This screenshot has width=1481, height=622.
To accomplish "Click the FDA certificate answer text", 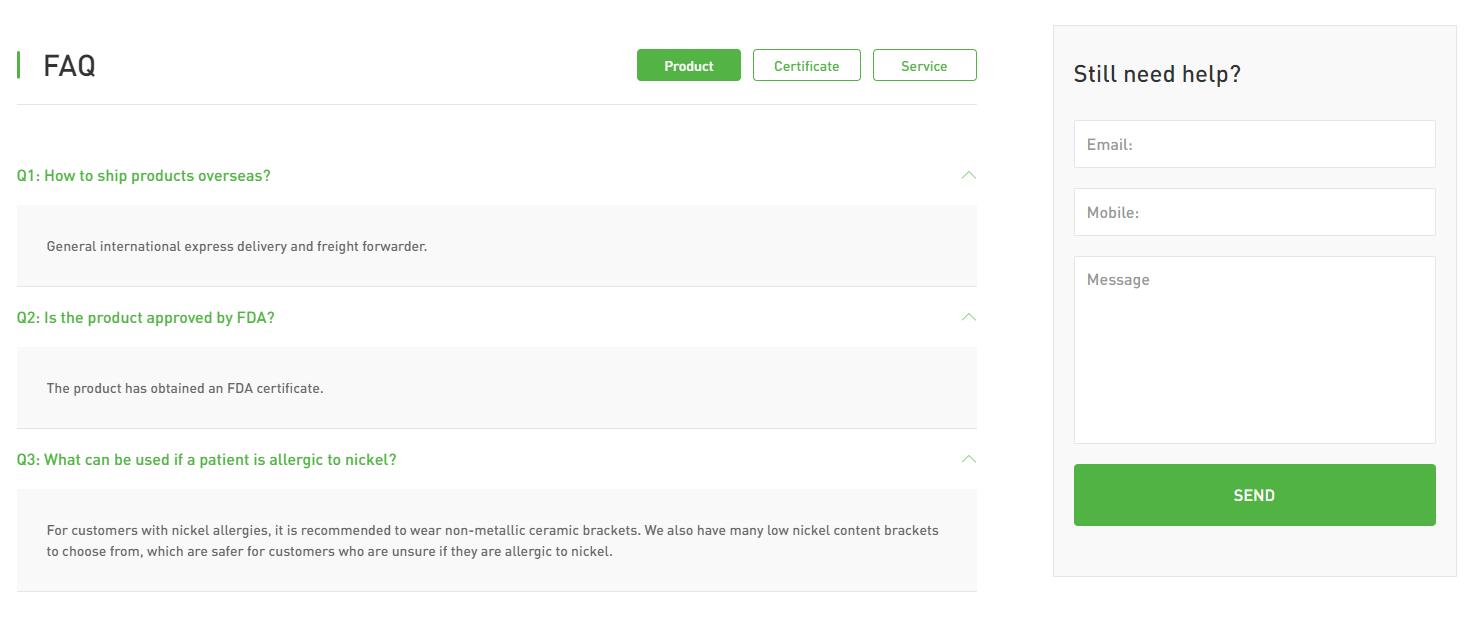I will [x=185, y=388].
